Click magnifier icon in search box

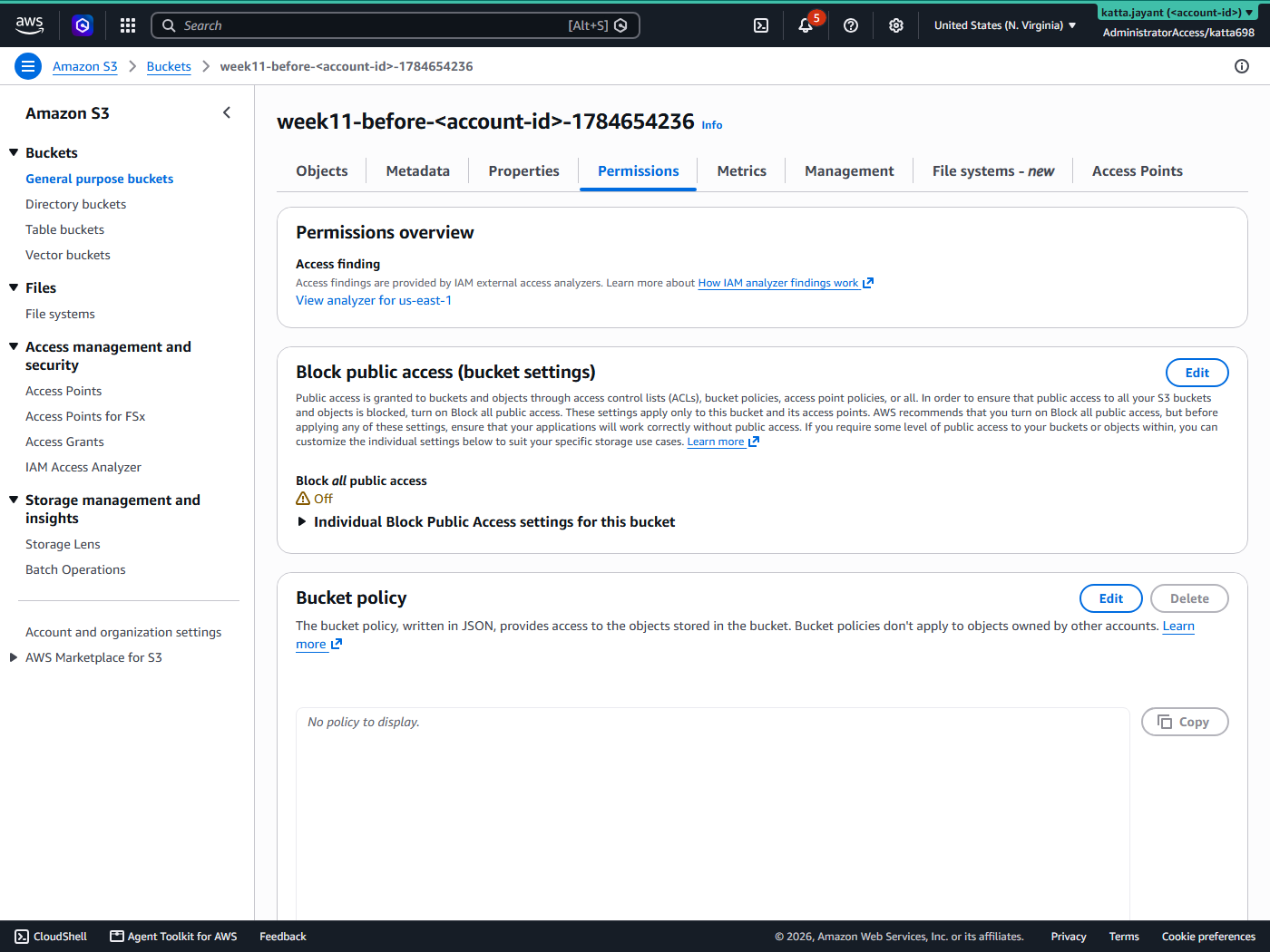tap(169, 25)
